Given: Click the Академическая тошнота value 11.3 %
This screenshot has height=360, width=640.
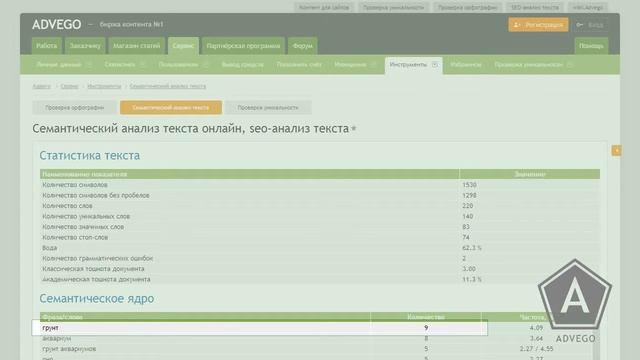Looking at the screenshot, I should coord(472,279).
